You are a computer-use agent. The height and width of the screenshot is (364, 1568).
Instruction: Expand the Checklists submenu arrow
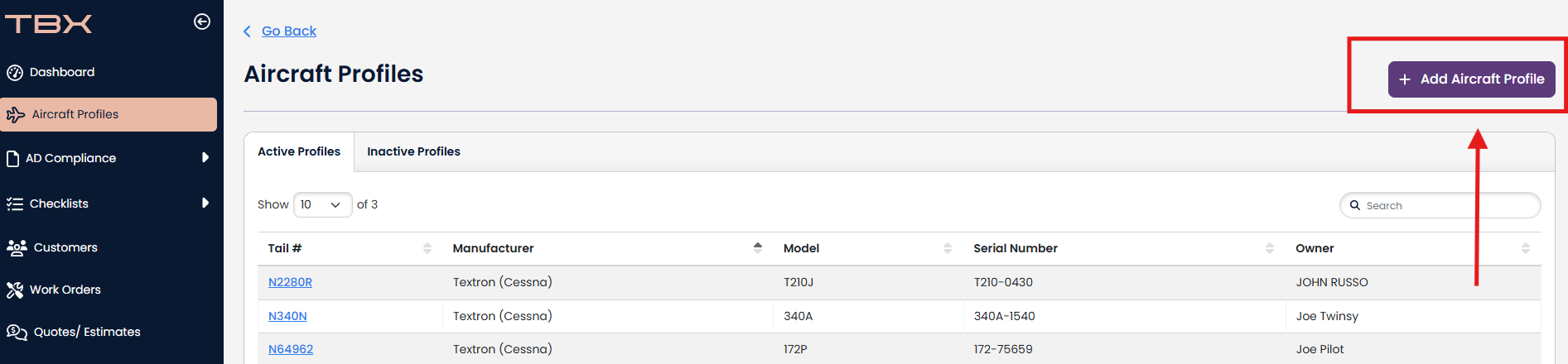[x=205, y=203]
